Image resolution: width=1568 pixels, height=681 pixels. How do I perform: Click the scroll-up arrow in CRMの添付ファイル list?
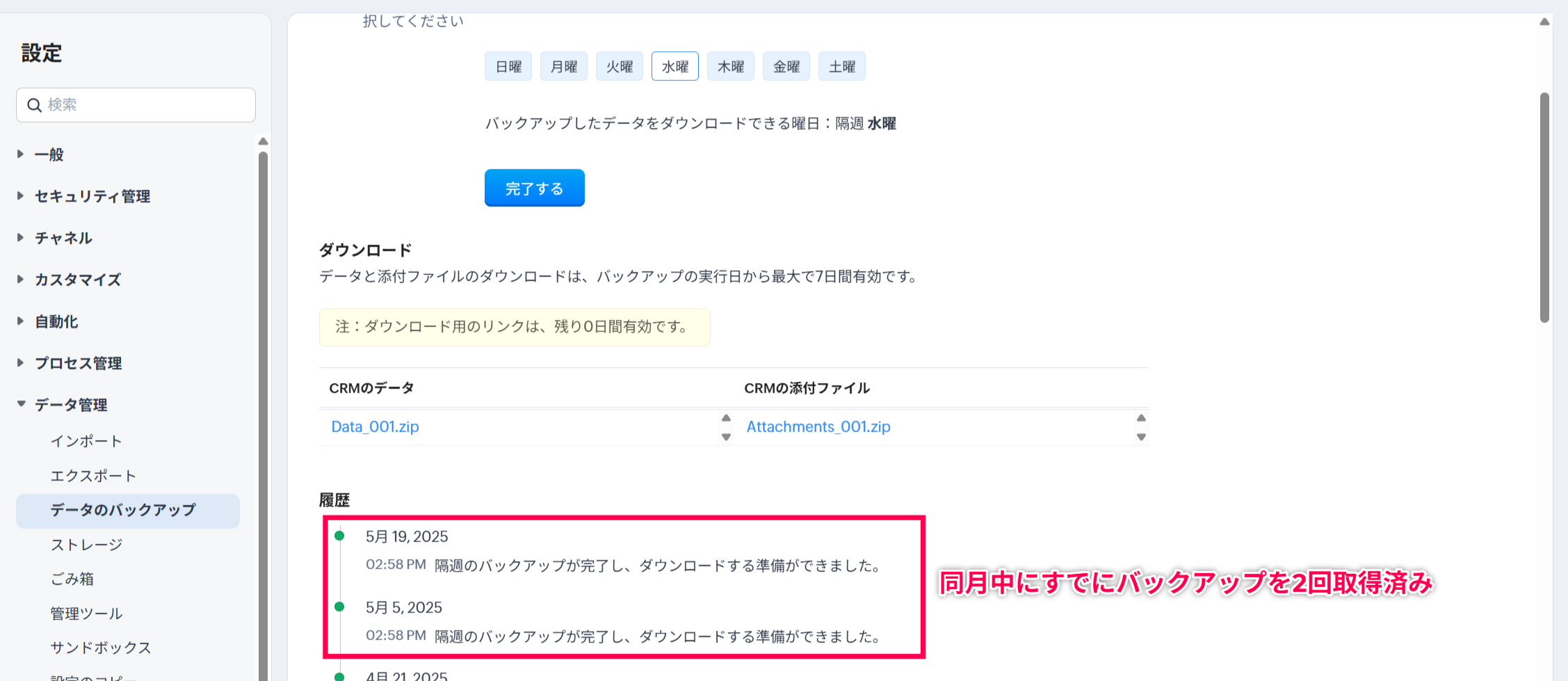pyautogui.click(x=1141, y=417)
